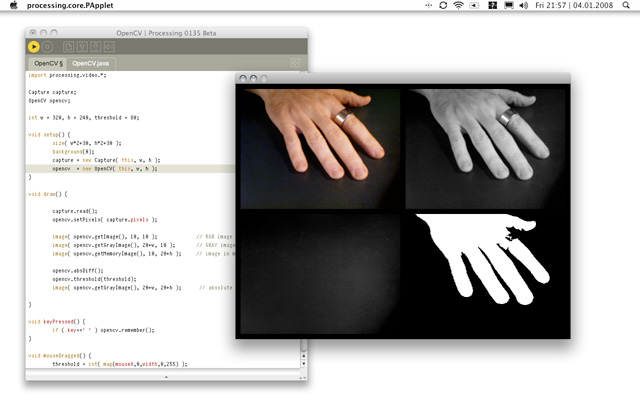Select the OpenCV sketch tab
640x400 pixels.
pos(48,64)
